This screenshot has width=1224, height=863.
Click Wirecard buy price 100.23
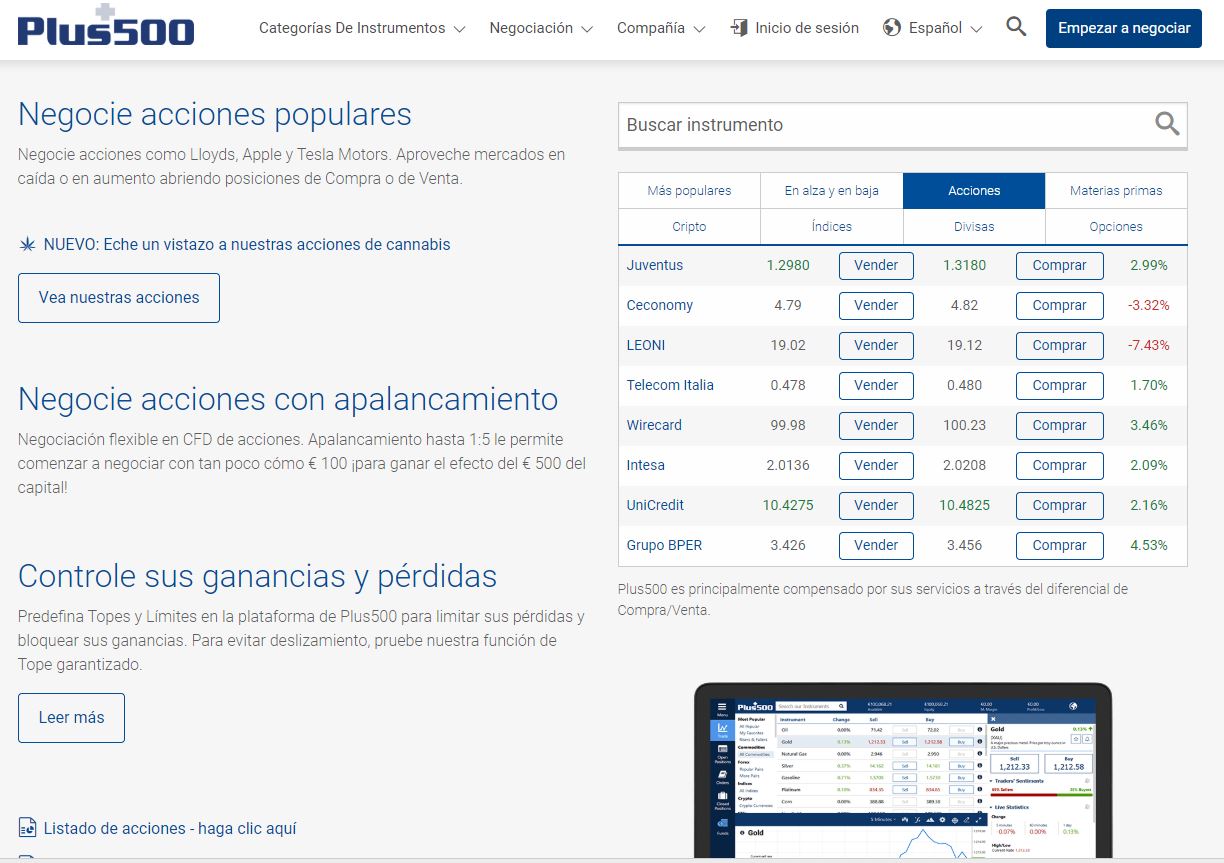[x=964, y=425]
